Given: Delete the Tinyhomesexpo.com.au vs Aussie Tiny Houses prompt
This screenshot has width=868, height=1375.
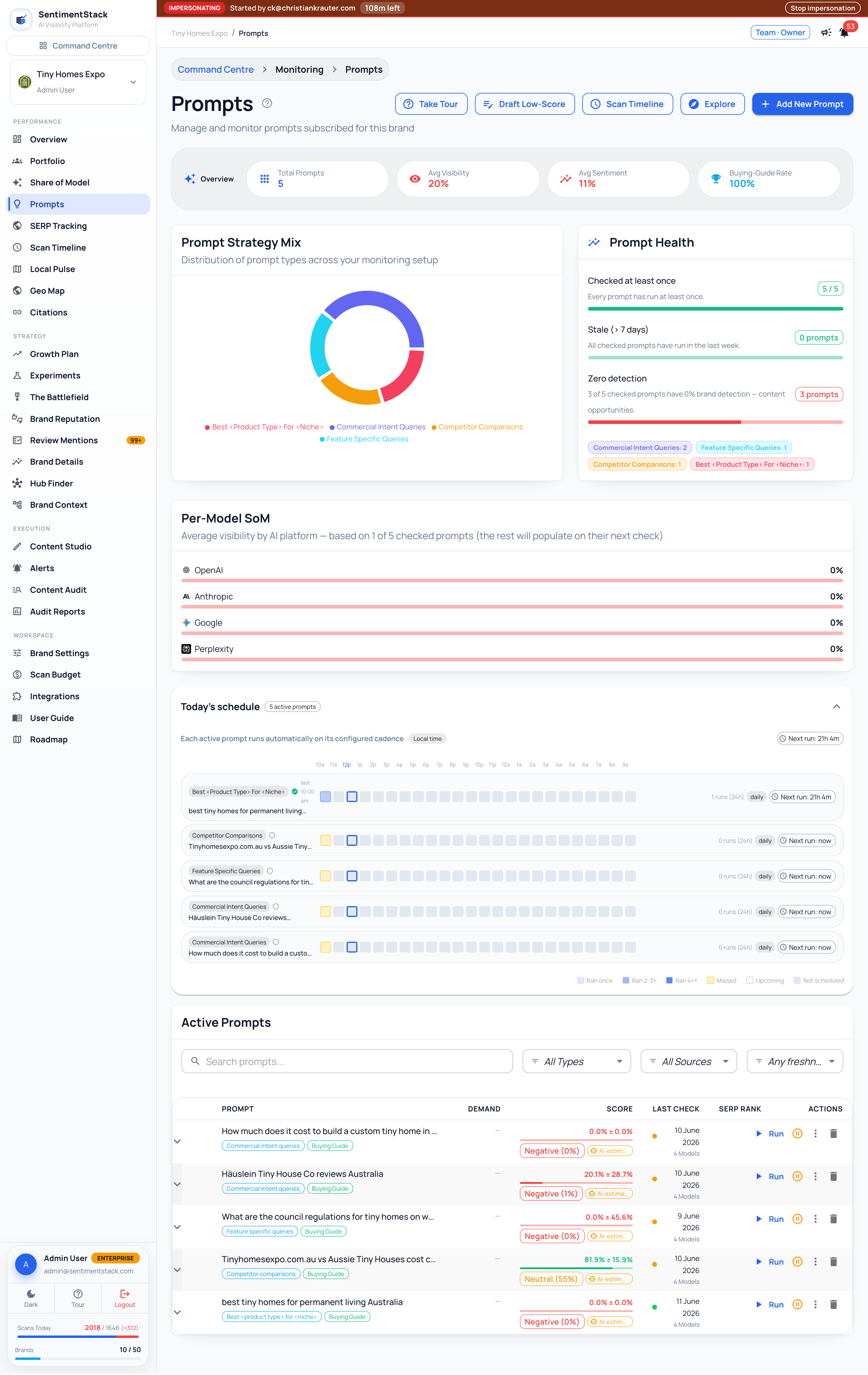Looking at the screenshot, I should pos(833,1262).
